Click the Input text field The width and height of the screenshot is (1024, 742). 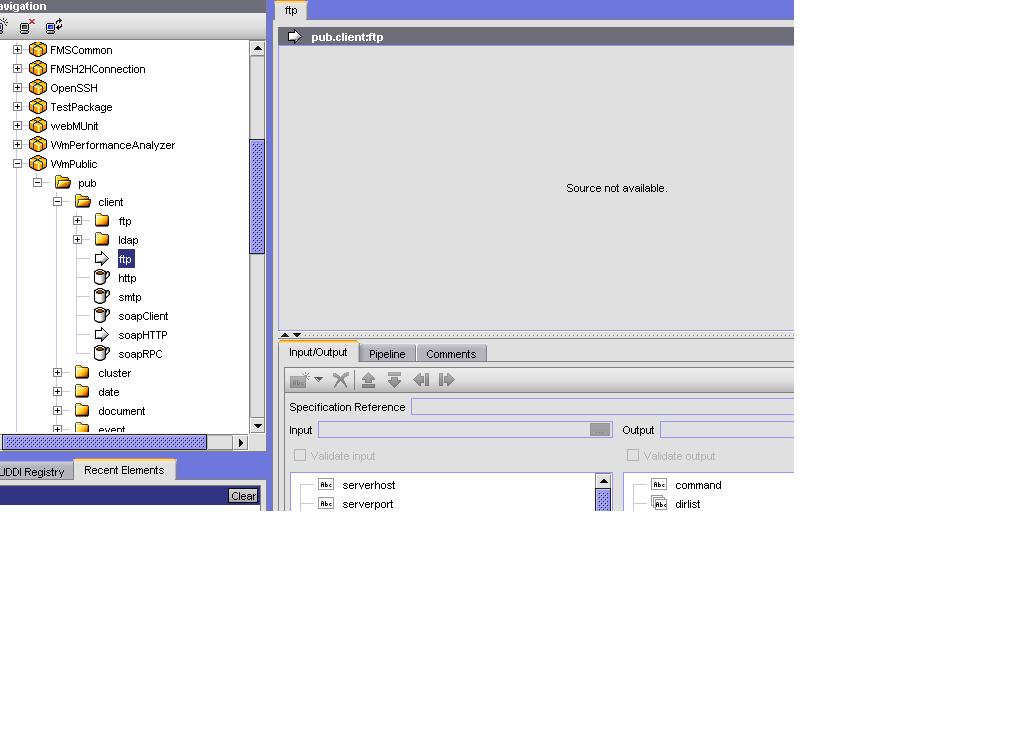pyautogui.click(x=454, y=430)
